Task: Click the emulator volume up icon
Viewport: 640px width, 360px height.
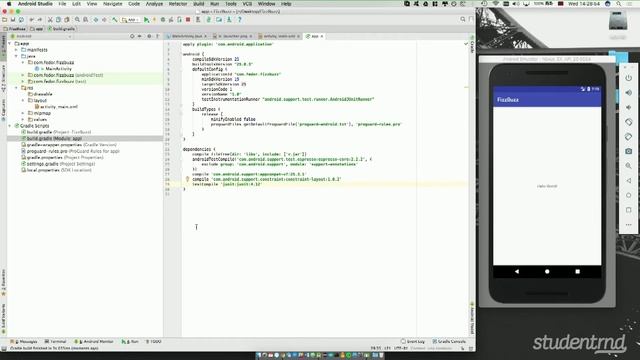Action: point(629,93)
